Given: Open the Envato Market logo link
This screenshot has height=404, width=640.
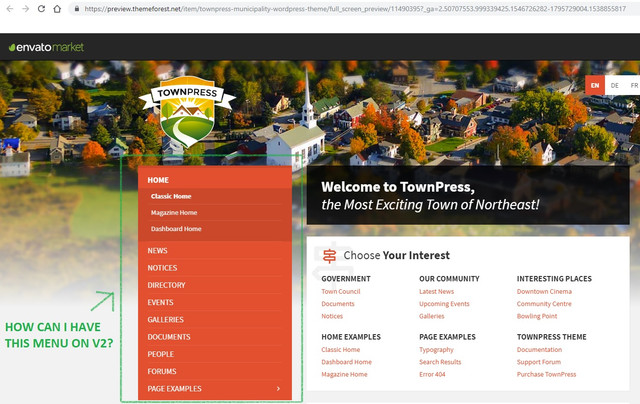Looking at the screenshot, I should (46, 47).
